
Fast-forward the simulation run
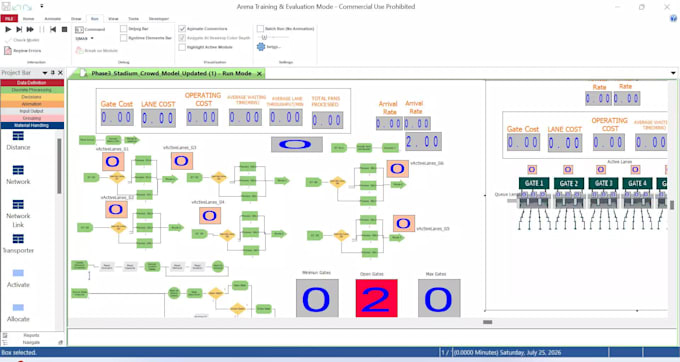point(30,29)
